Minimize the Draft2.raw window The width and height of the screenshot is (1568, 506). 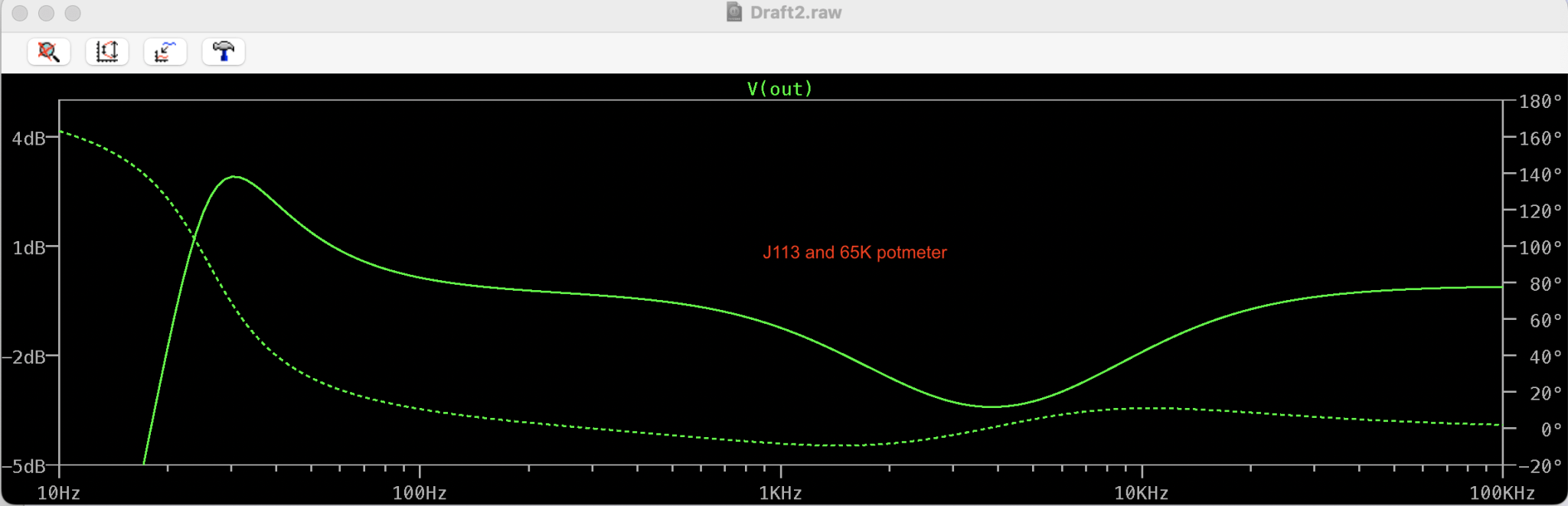tap(47, 13)
